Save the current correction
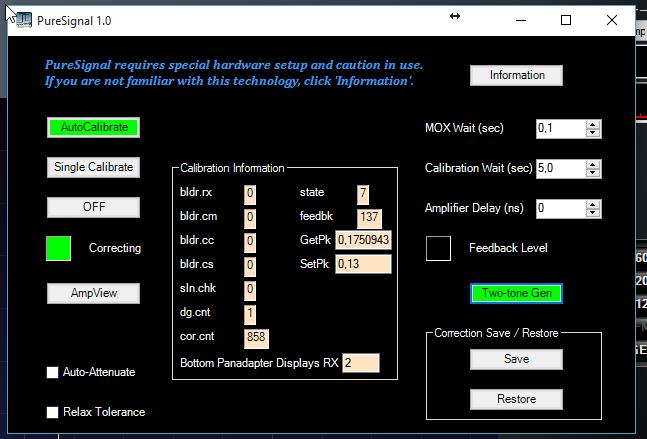 pyautogui.click(x=516, y=359)
